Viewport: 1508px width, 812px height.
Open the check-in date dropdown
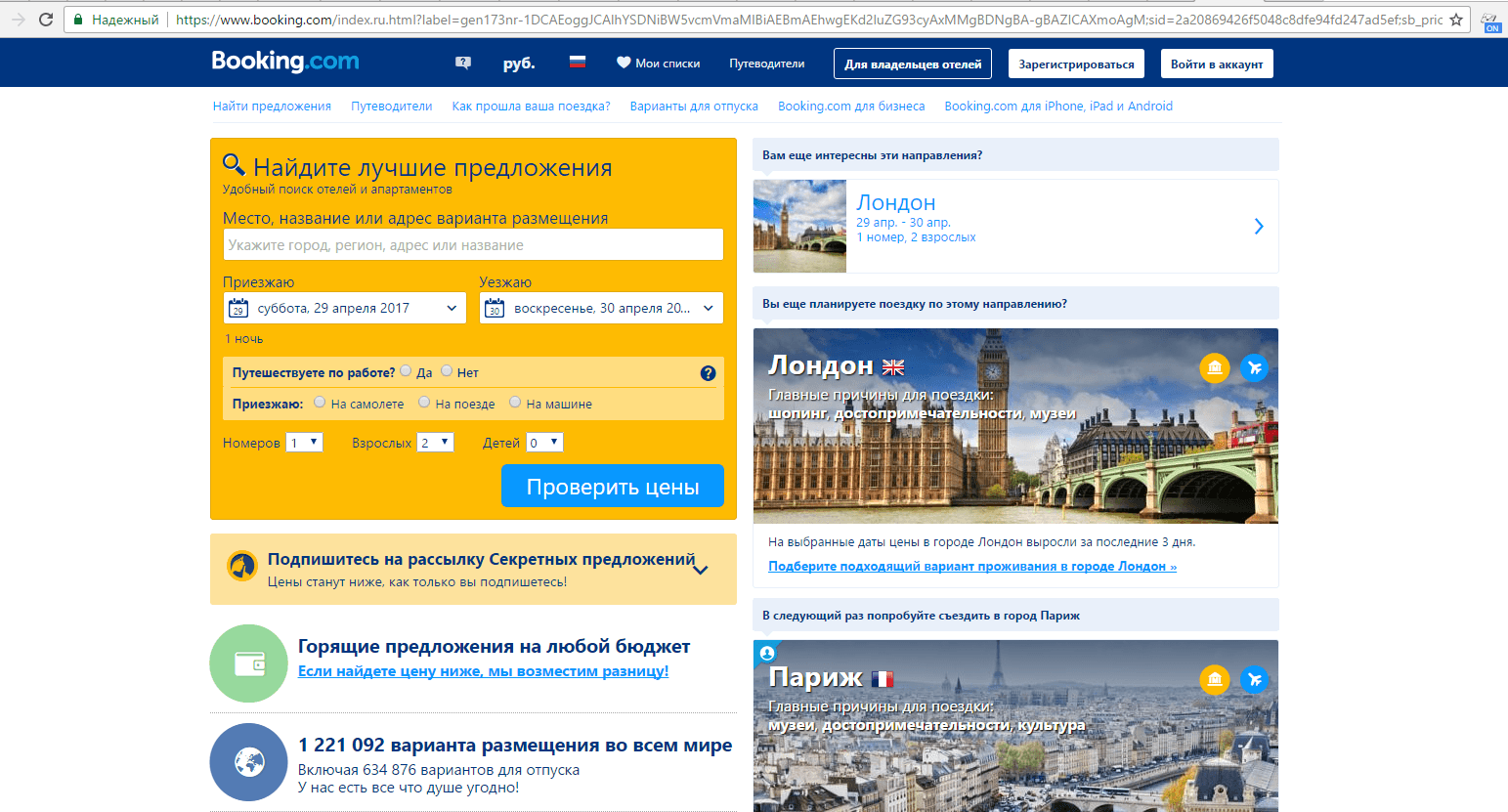pos(345,308)
